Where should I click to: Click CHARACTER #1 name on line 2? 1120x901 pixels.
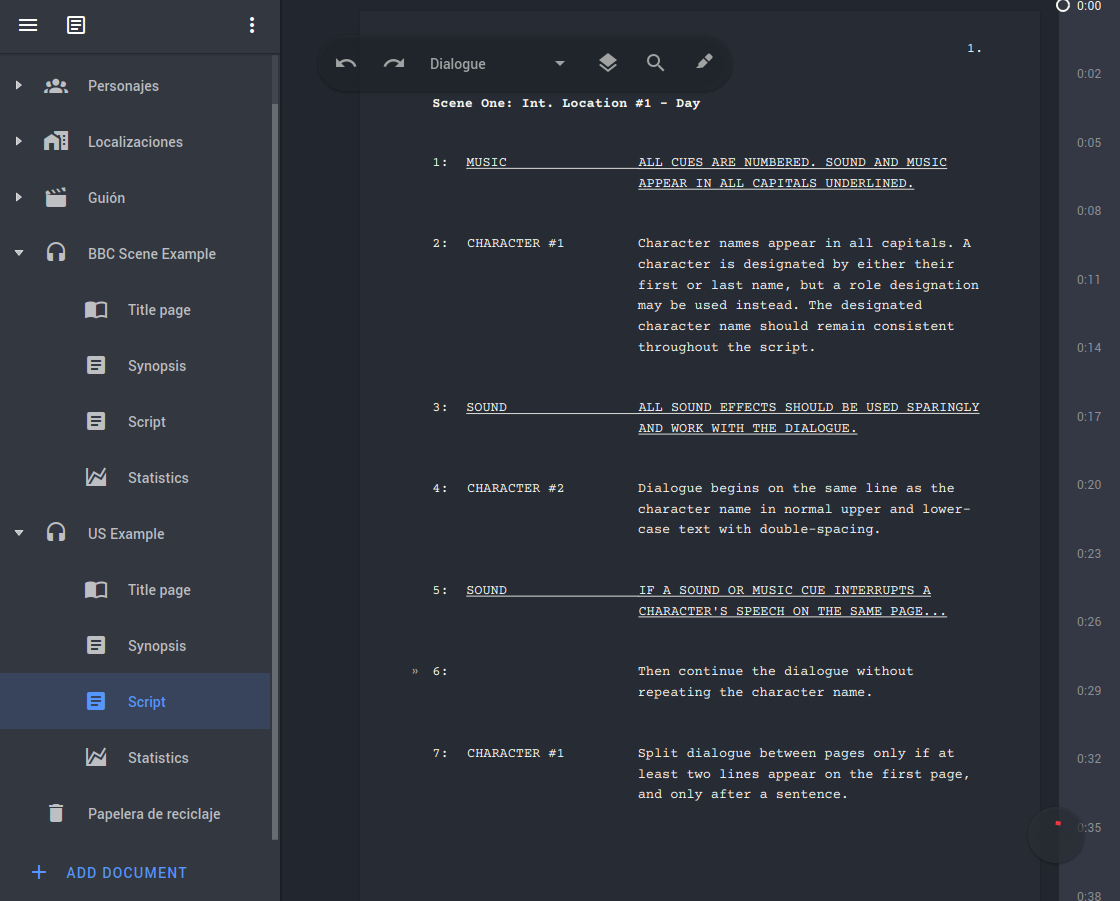tap(515, 243)
